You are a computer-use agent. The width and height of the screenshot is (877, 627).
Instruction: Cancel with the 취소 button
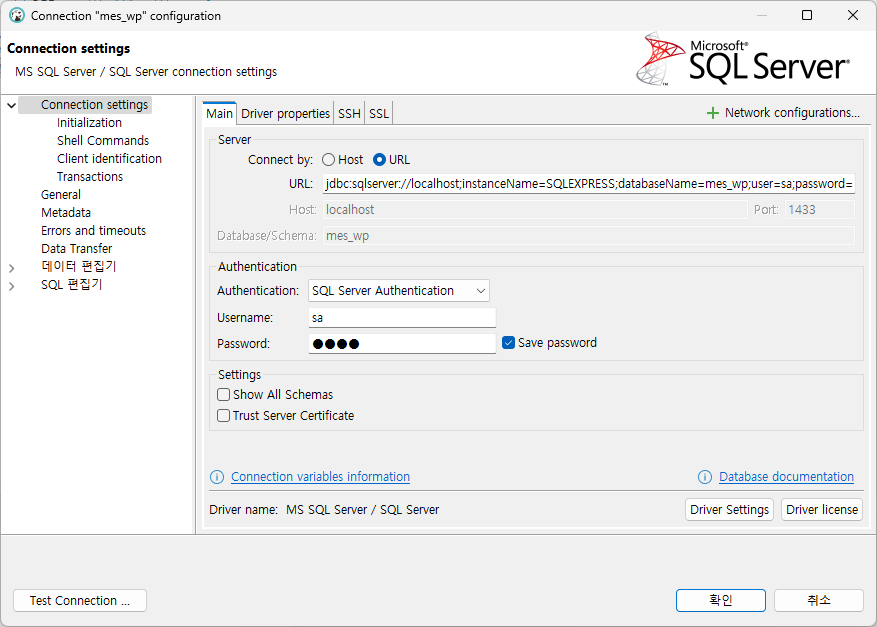[819, 600]
